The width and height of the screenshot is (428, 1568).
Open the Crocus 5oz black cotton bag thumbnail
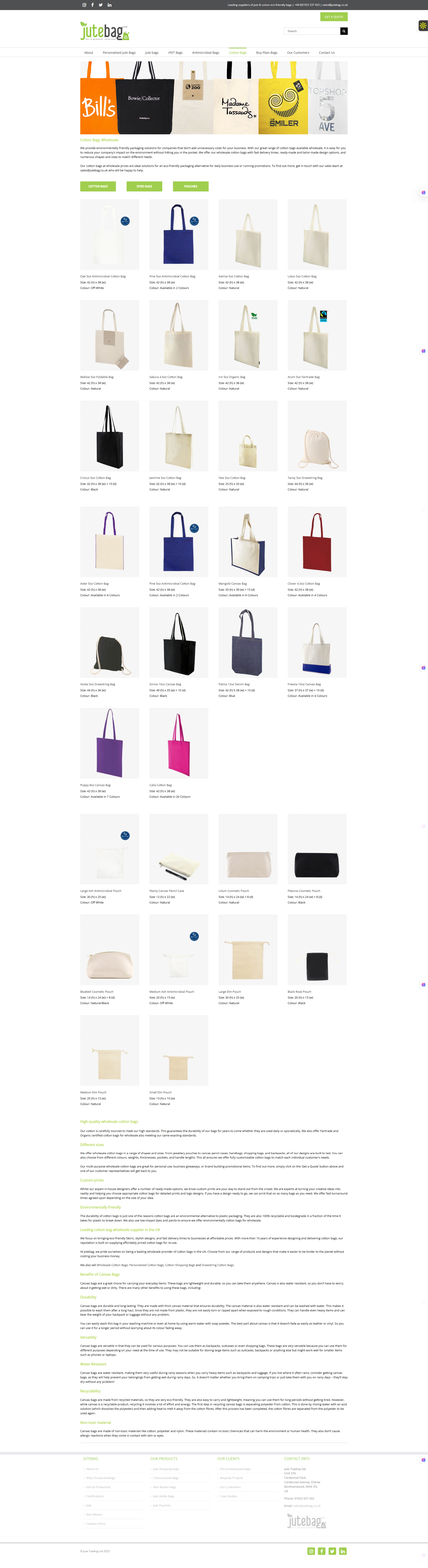(109, 436)
